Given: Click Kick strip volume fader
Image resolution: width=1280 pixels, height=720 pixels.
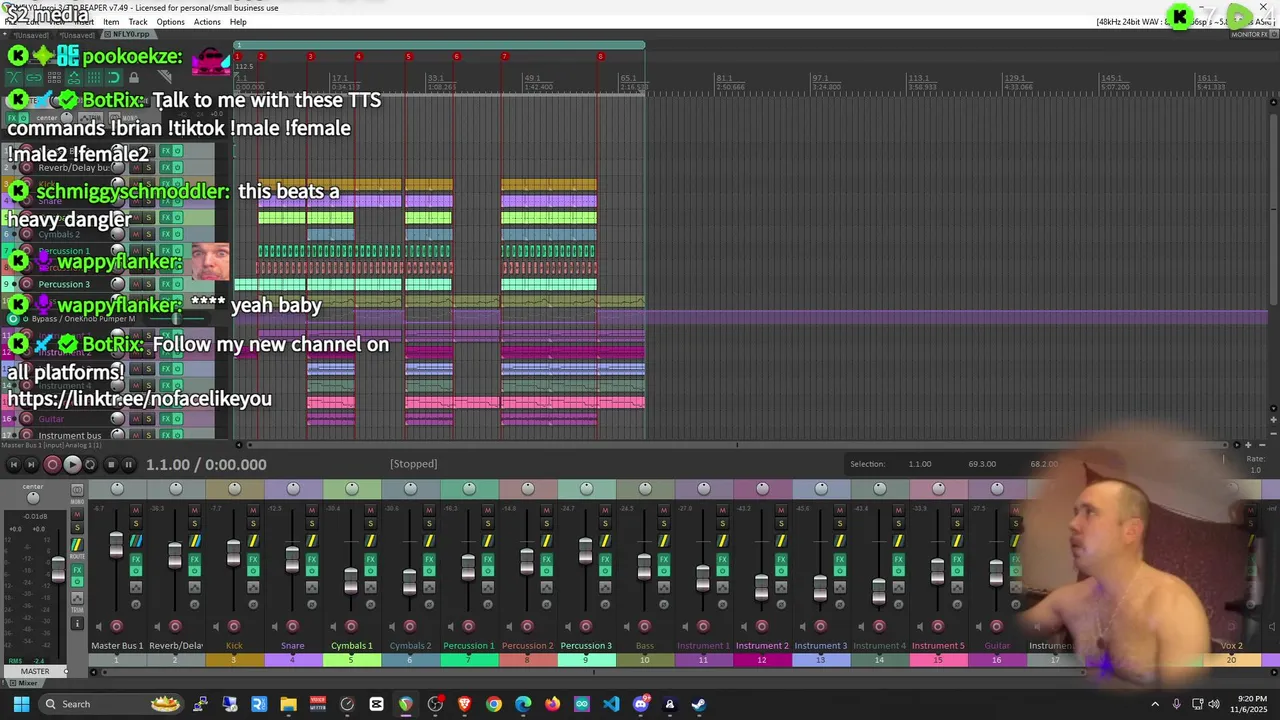Looking at the screenshot, I should tap(233, 555).
